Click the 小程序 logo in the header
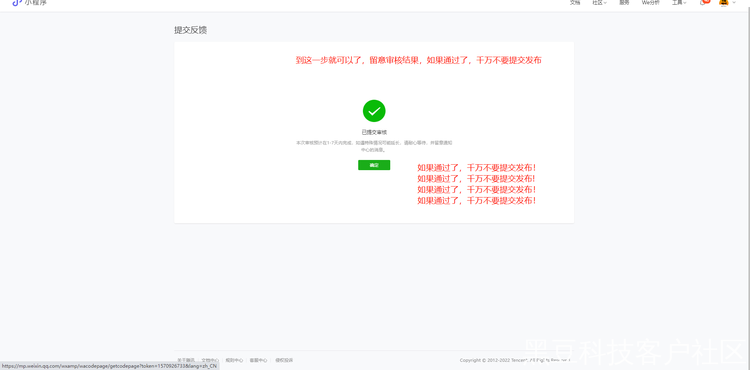Image resolution: width=750 pixels, height=370 pixels. pos(30,2)
